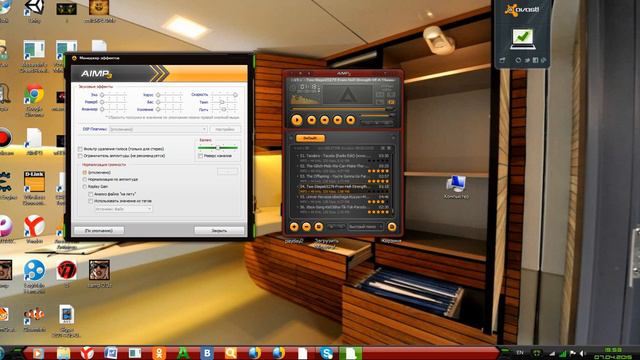Click the plus add-files button under the playlist
640x360 pixels.
[294, 227]
